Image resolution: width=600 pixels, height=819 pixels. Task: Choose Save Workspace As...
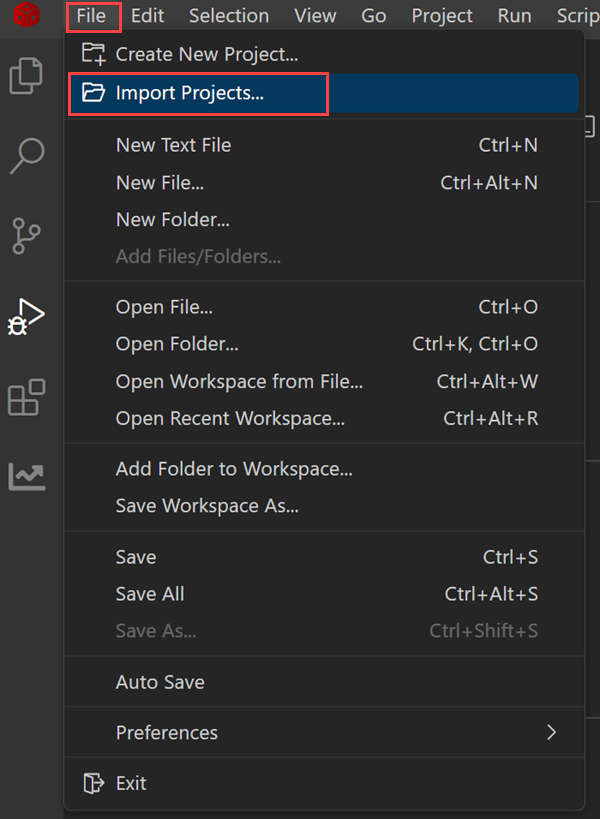(x=324, y=506)
